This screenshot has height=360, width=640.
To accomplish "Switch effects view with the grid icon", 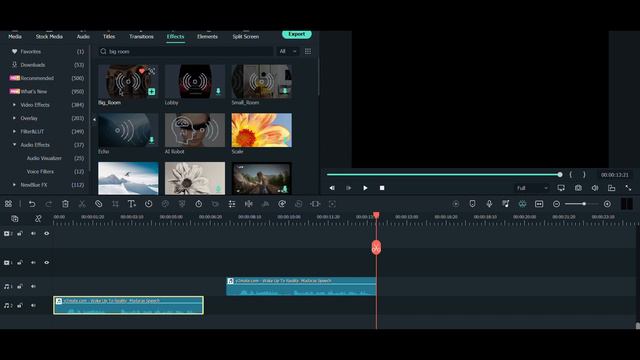I will click(308, 51).
